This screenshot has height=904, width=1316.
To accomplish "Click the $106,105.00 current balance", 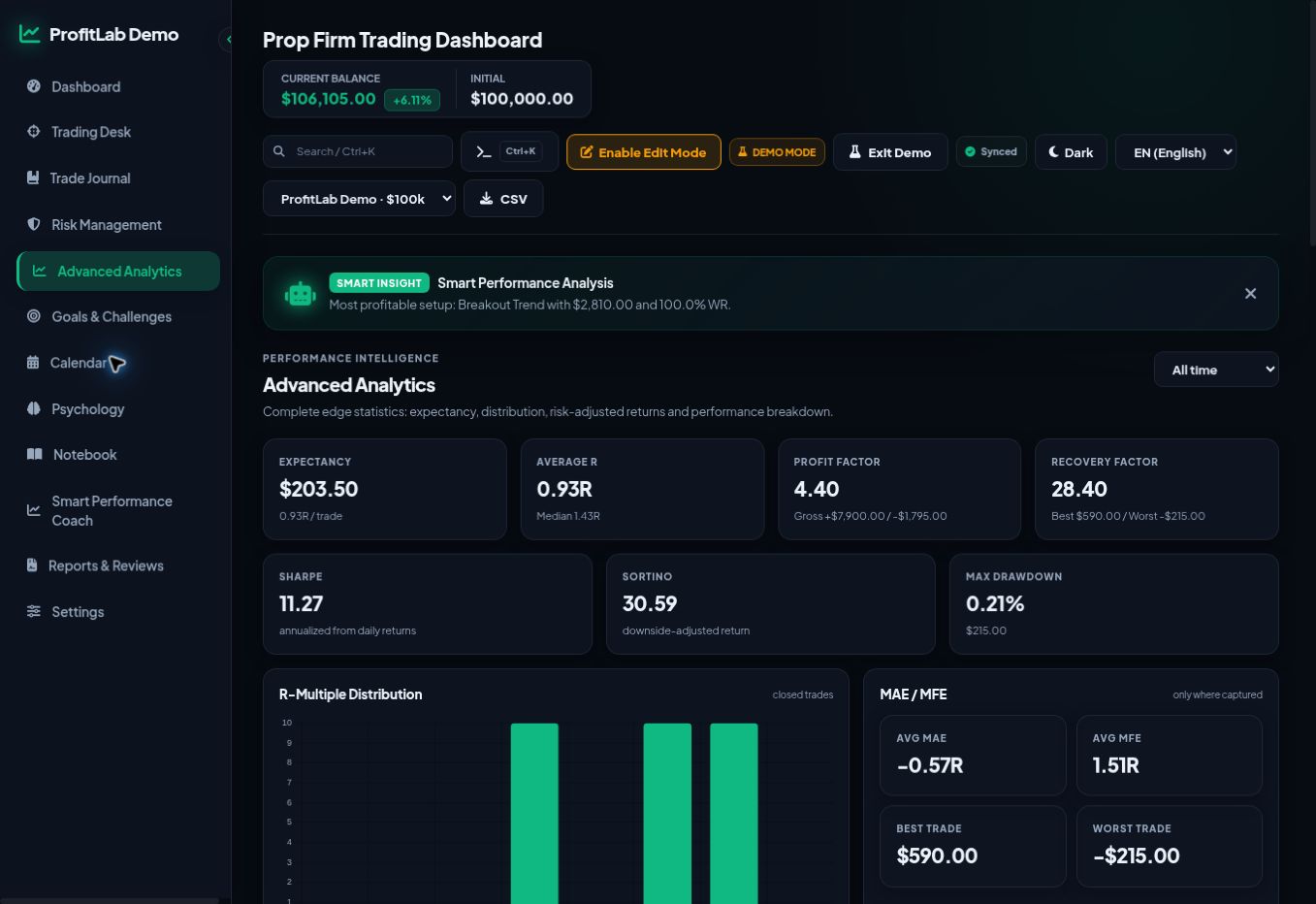I will (x=329, y=99).
